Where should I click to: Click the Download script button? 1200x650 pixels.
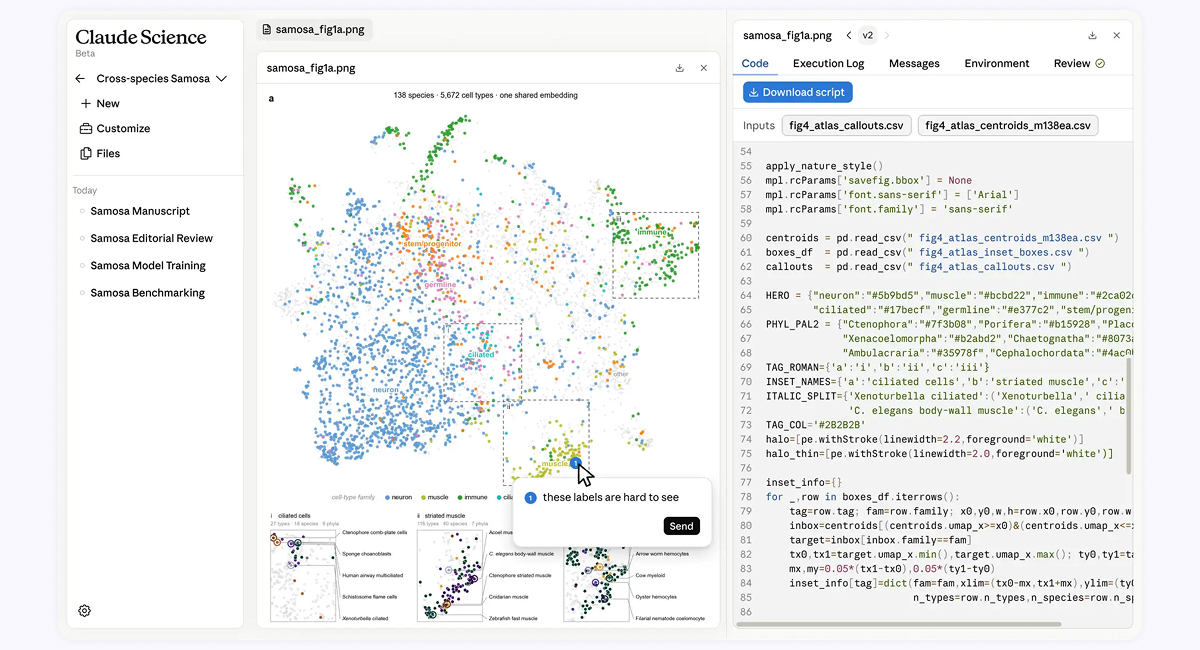pyautogui.click(x=798, y=92)
